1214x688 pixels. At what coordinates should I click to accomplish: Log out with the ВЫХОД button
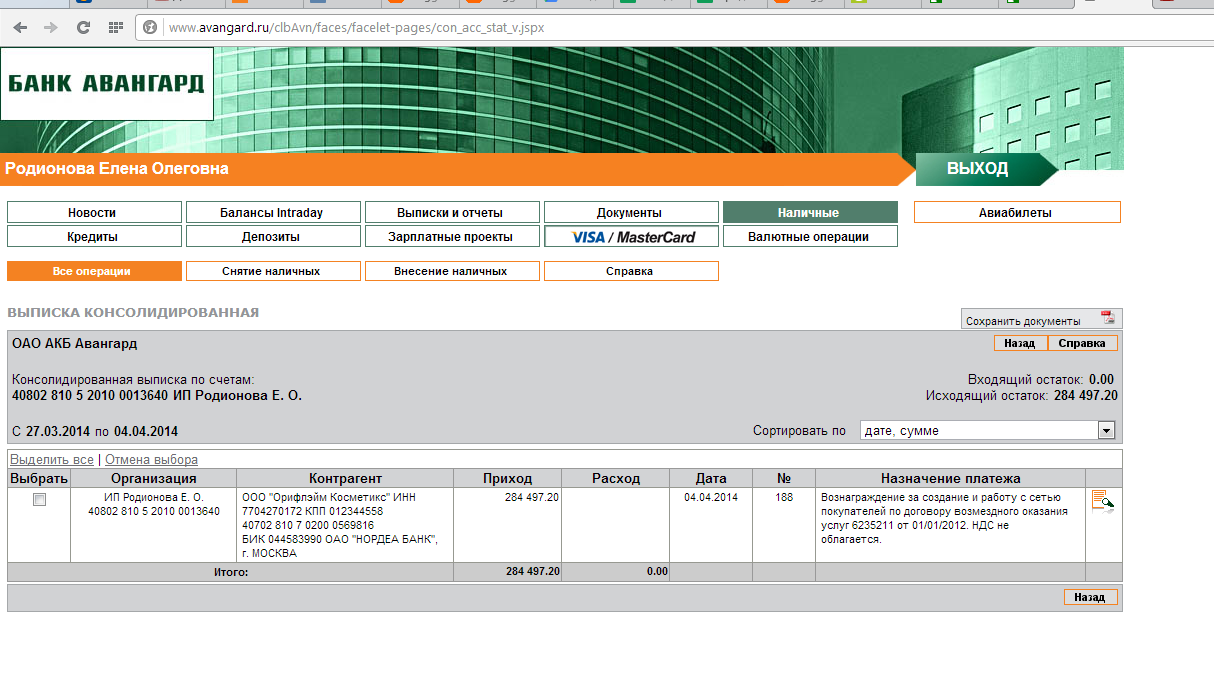pos(986,169)
